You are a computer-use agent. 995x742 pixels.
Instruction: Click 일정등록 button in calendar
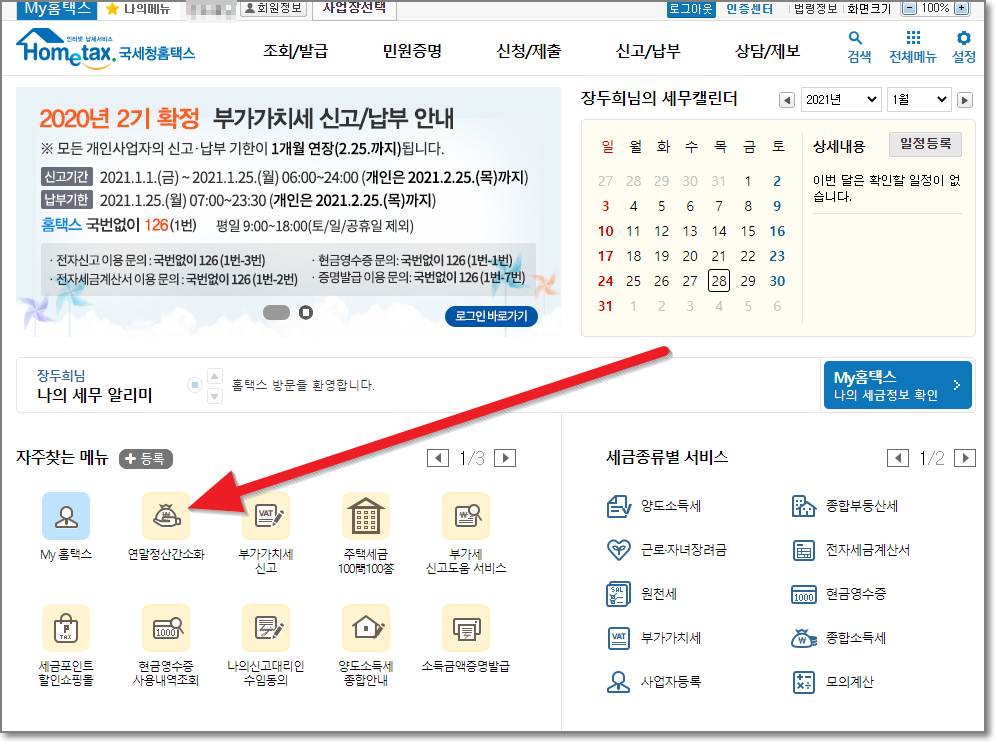click(x=925, y=144)
